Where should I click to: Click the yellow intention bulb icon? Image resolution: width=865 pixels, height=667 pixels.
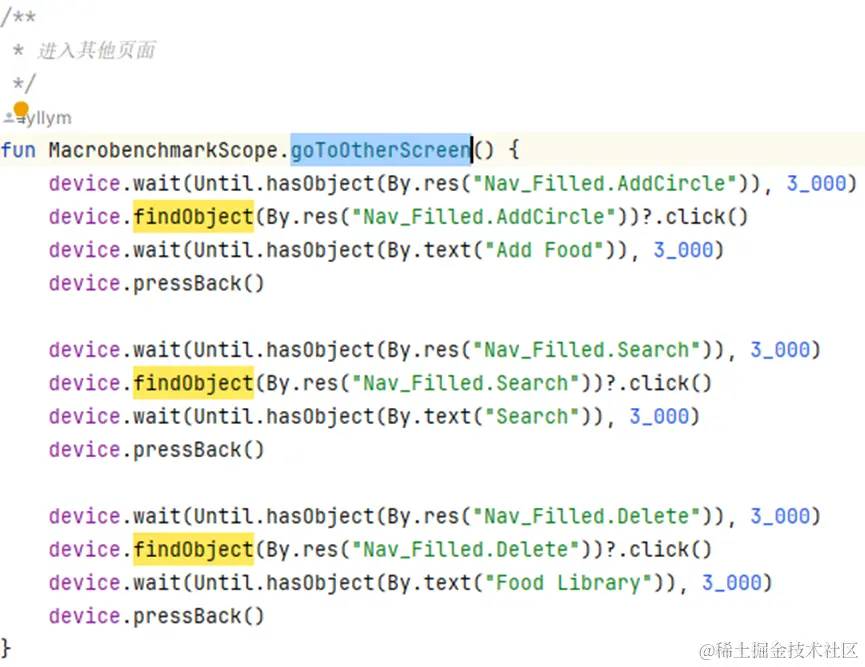click(21, 109)
